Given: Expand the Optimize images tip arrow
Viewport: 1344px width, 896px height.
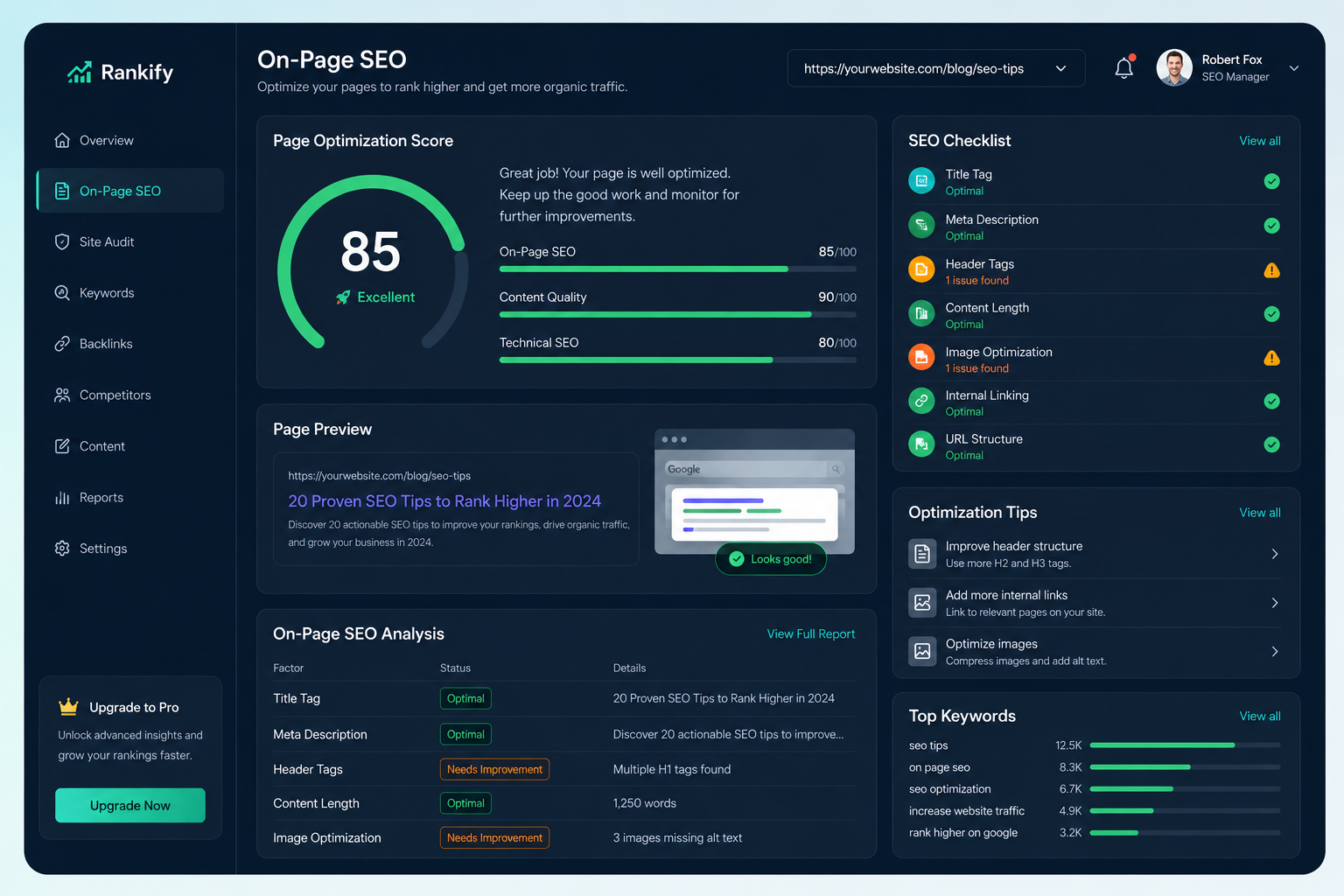Looking at the screenshot, I should pyautogui.click(x=1275, y=651).
